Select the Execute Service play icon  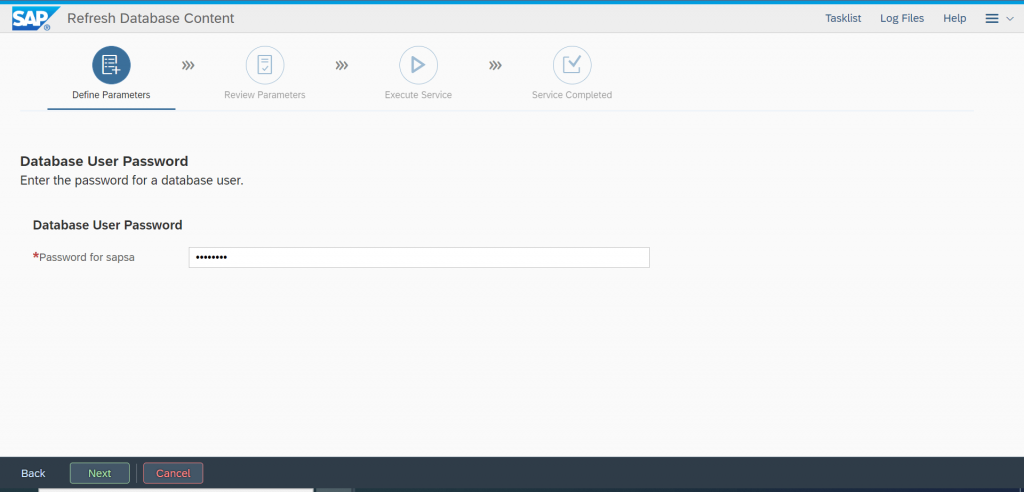418,65
